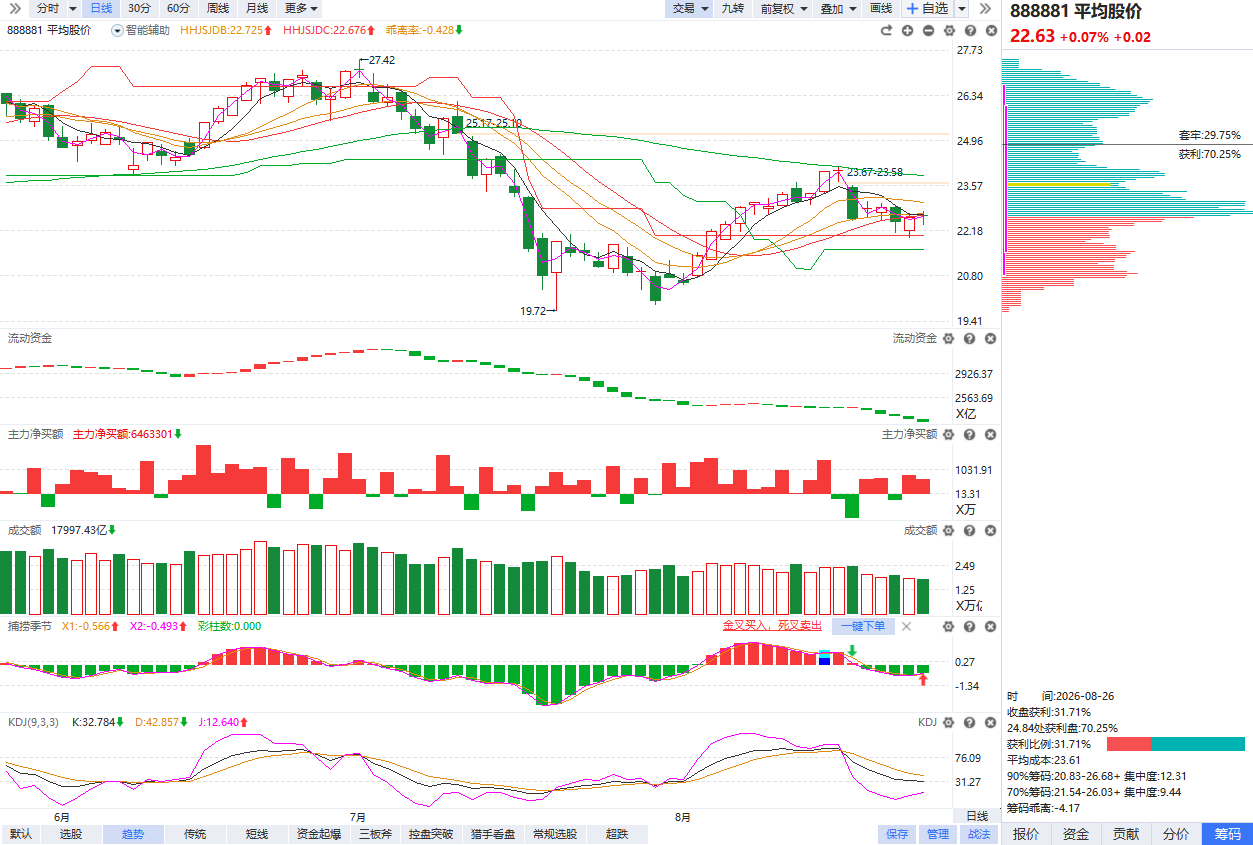This screenshot has width=1253, height=845.
Task: Click the 获利比例 red-teal ratio bar
Action: click(1176, 744)
